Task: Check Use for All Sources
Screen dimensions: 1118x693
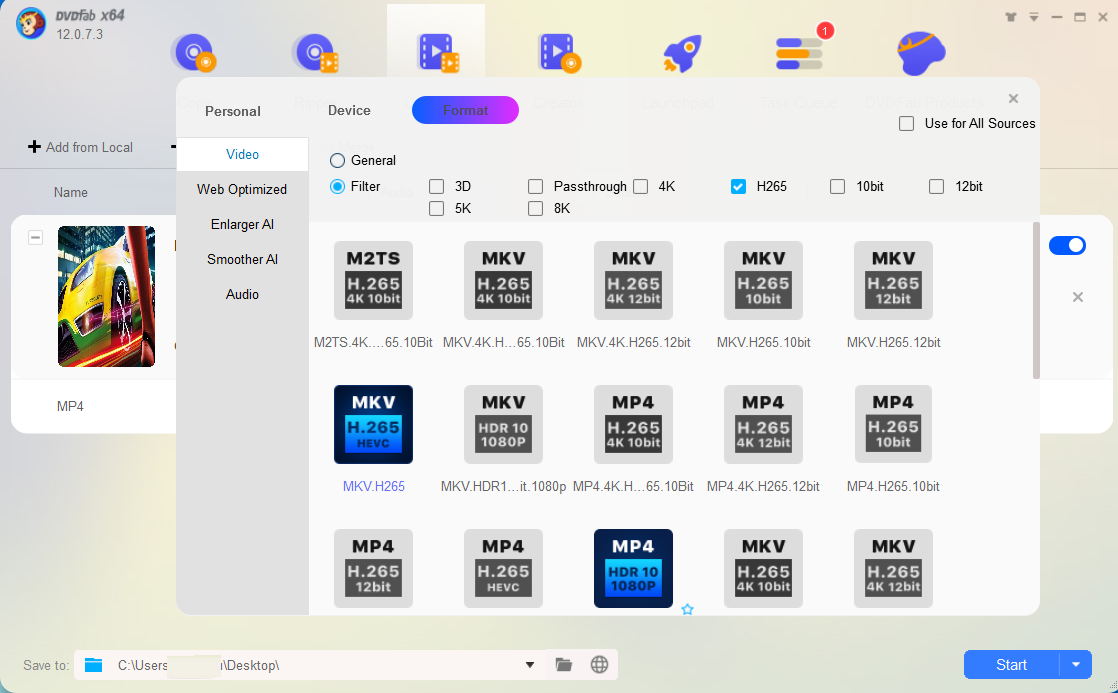Action: (906, 123)
